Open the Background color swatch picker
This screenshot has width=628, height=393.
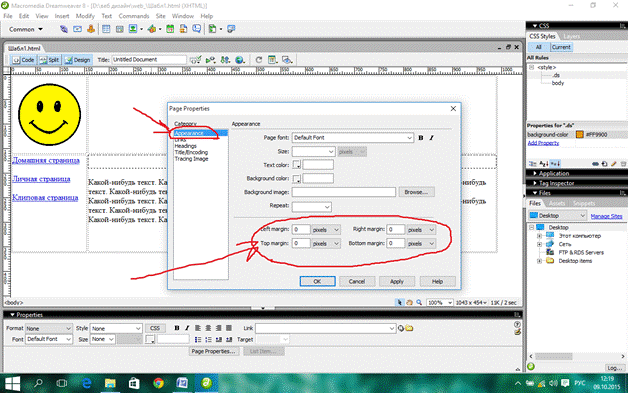296,178
